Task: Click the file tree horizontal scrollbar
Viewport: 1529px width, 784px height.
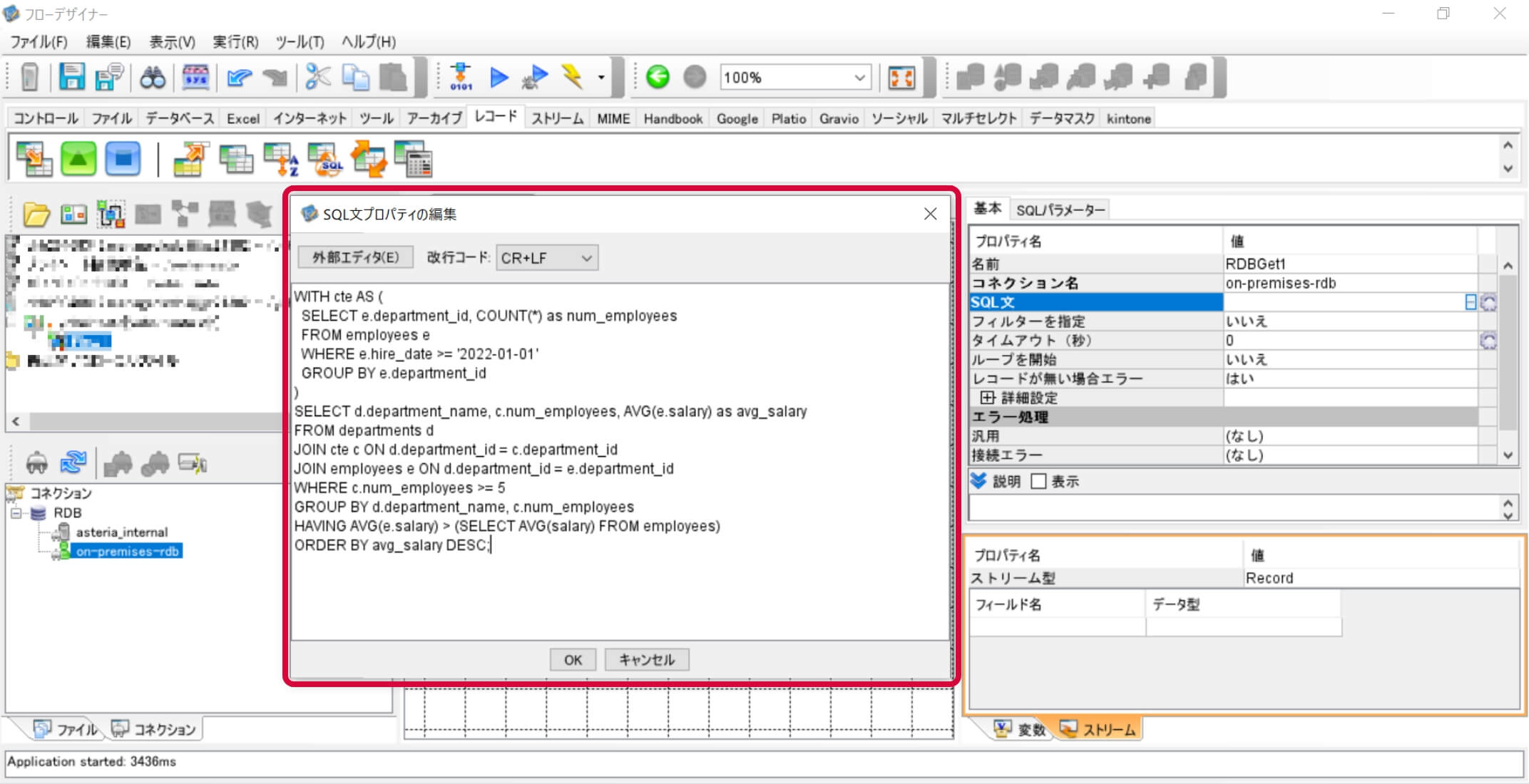Action: click(x=153, y=422)
